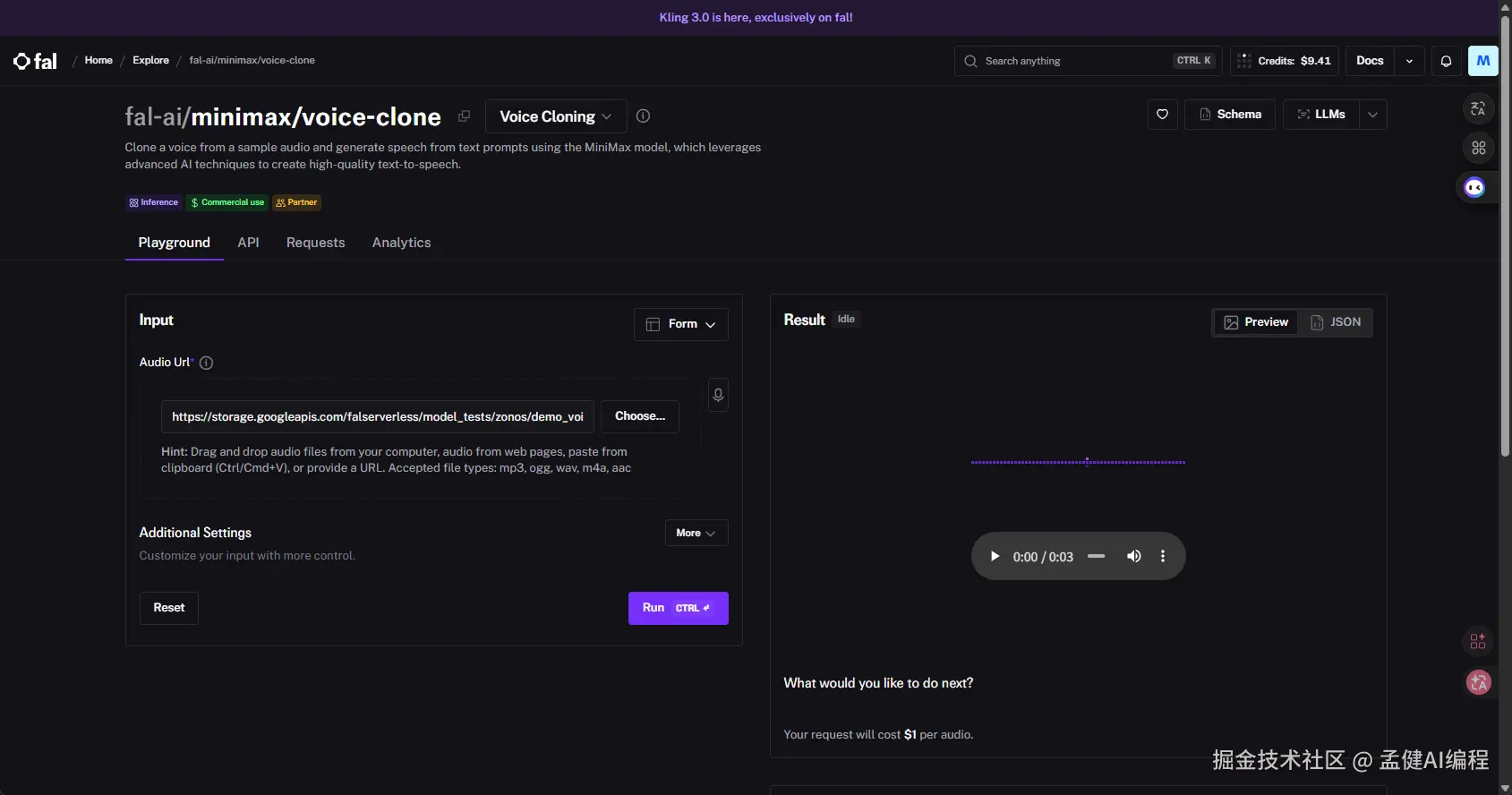This screenshot has height=795, width=1512.
Task: Switch result view to JSON
Action: [x=1336, y=322]
